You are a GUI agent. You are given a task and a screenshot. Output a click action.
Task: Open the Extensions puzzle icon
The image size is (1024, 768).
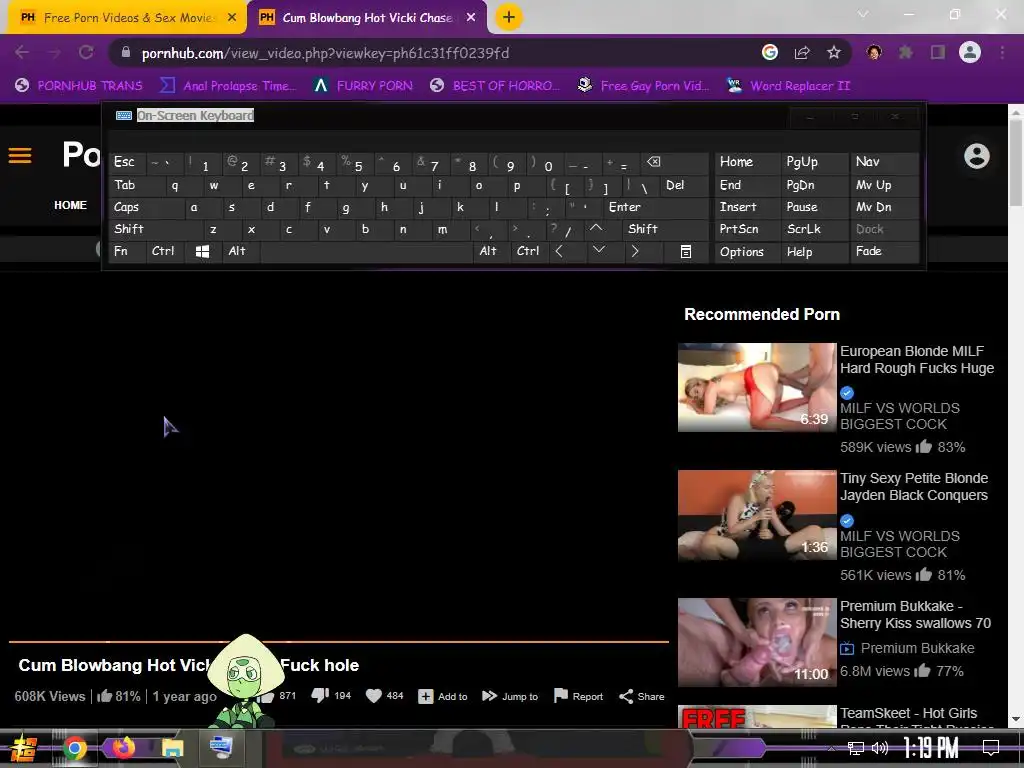[906, 53]
